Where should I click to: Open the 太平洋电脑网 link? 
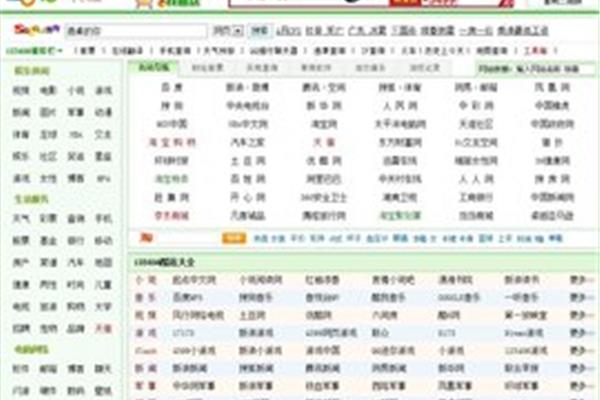coord(400,124)
